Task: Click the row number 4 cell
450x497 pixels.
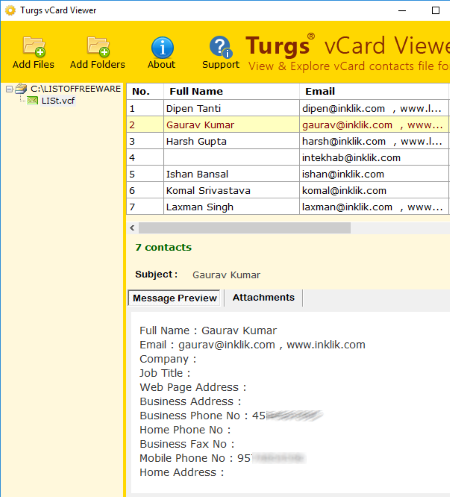Action: (x=145, y=158)
